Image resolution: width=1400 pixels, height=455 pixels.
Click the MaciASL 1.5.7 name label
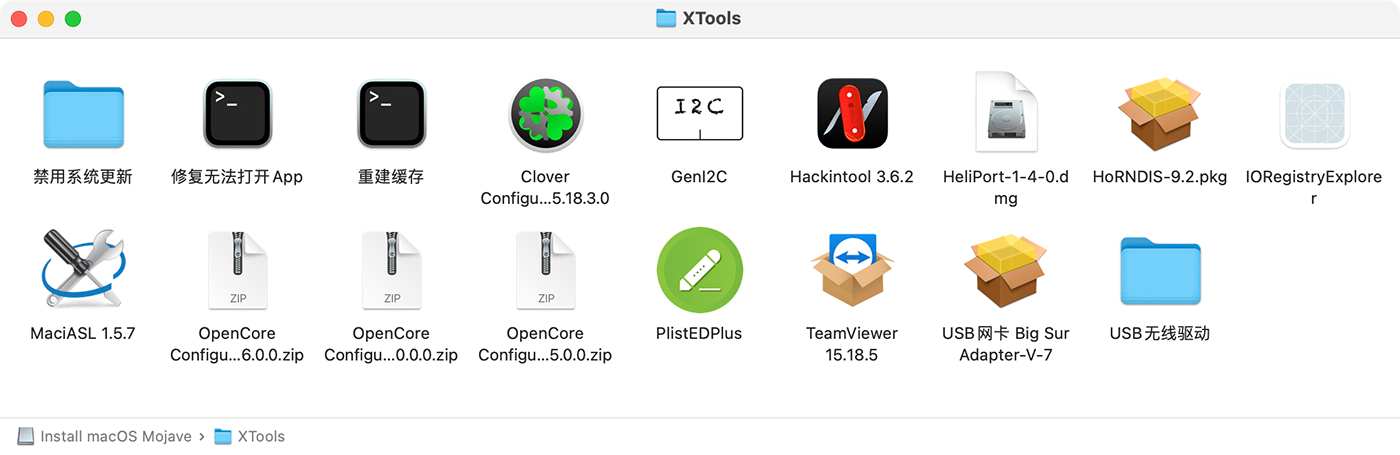(x=83, y=333)
